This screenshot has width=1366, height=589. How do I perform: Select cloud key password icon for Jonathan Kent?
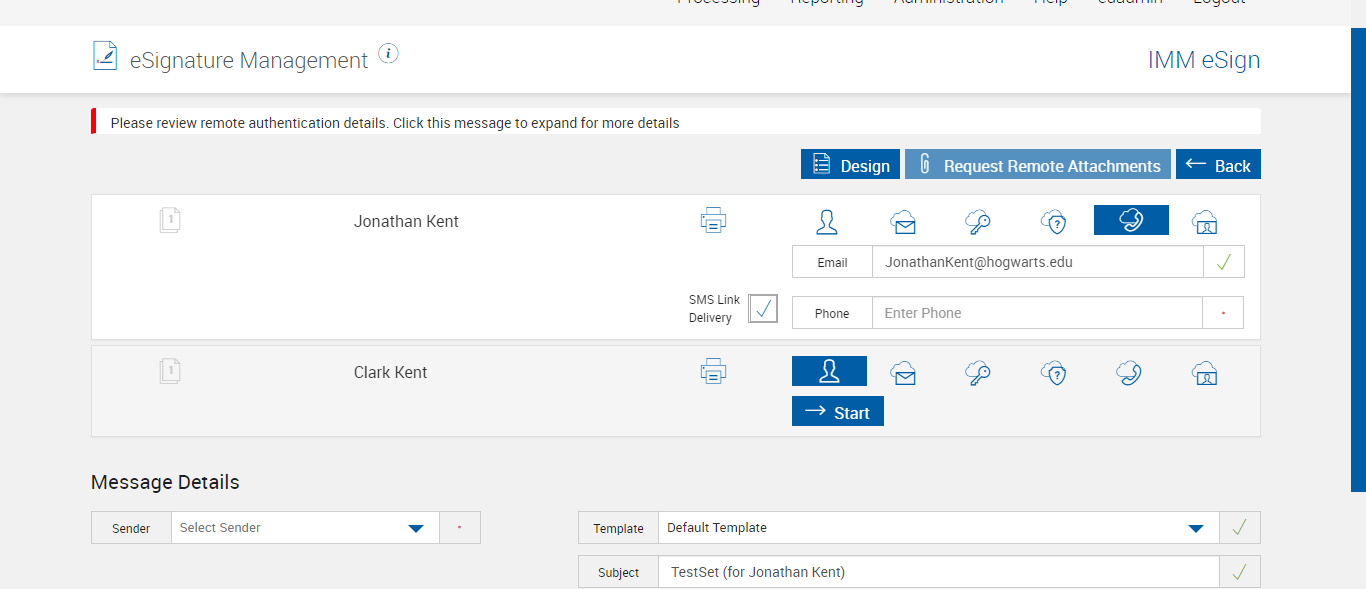[x=978, y=221]
